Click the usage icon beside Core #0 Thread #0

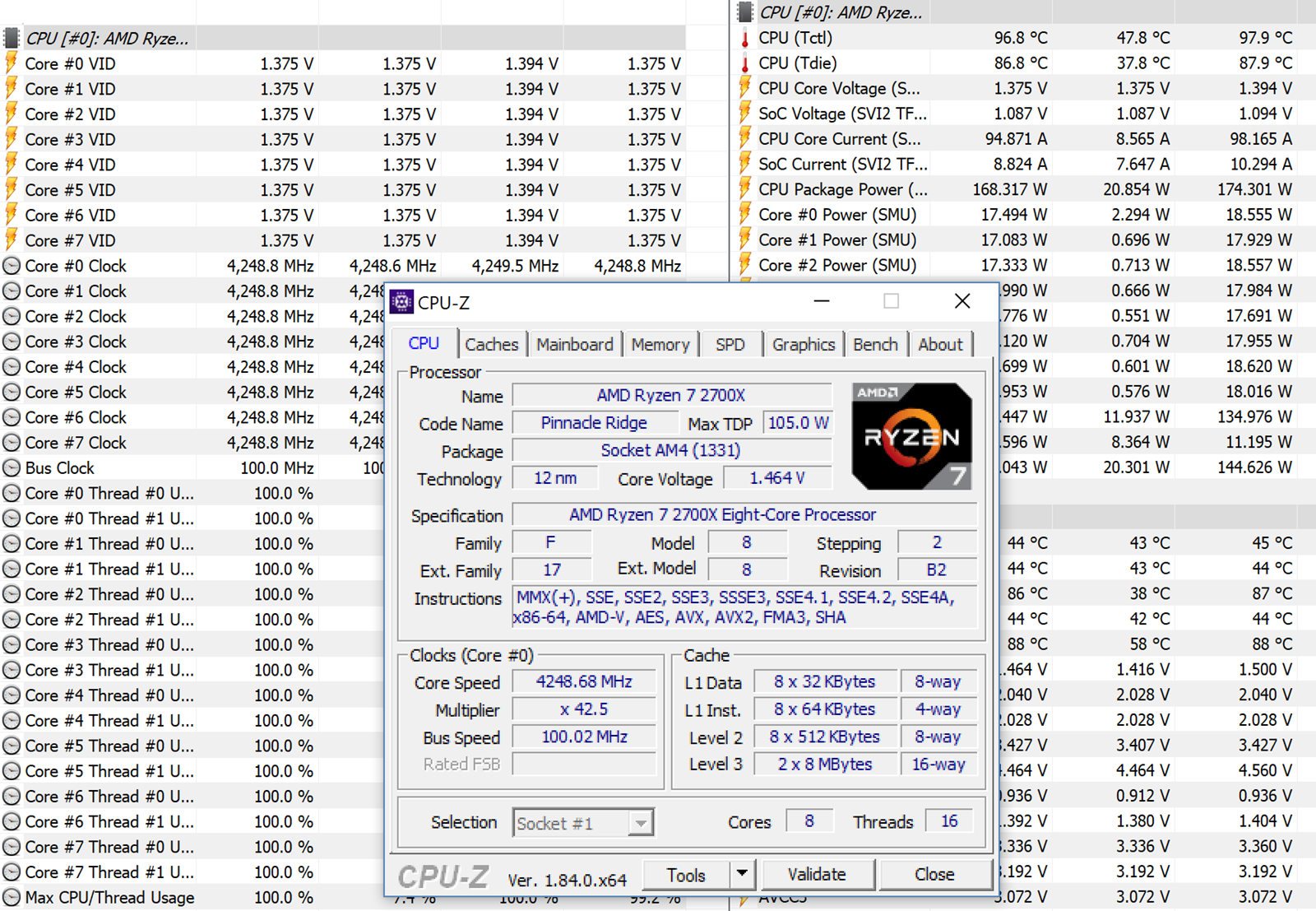pos(12,494)
